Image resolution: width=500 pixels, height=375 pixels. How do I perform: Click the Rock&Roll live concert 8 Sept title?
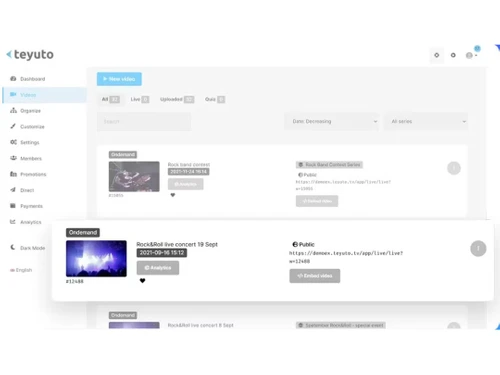pyautogui.click(x=201, y=325)
